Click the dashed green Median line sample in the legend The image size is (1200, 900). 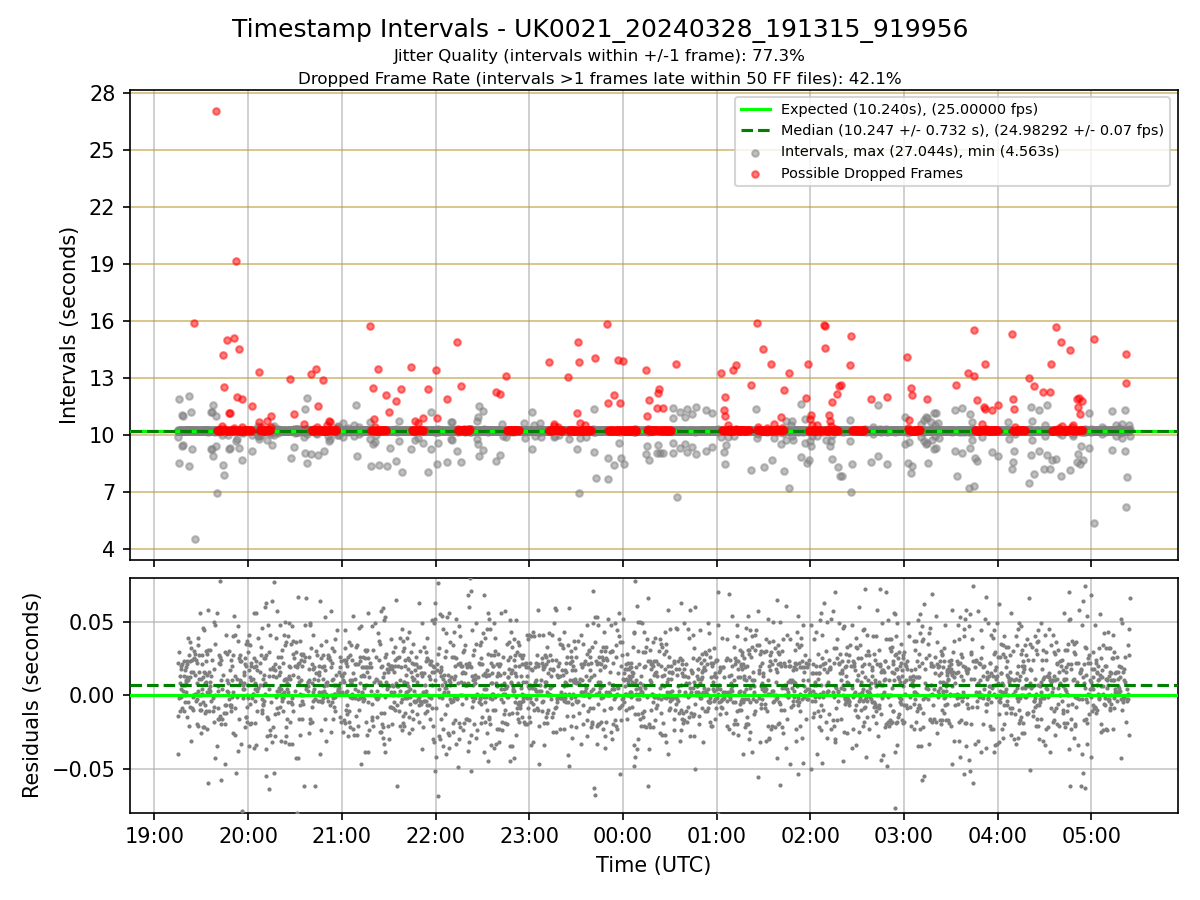[x=756, y=130]
